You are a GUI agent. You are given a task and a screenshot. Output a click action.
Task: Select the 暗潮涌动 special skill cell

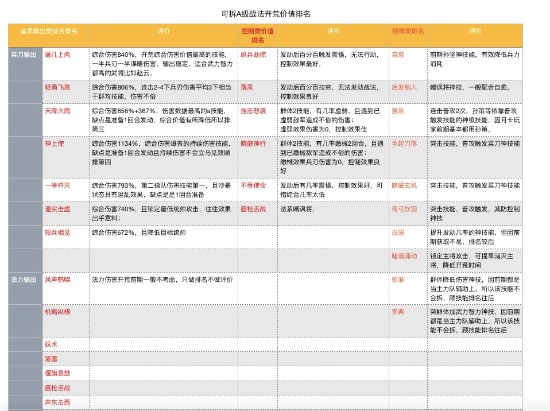click(x=408, y=260)
